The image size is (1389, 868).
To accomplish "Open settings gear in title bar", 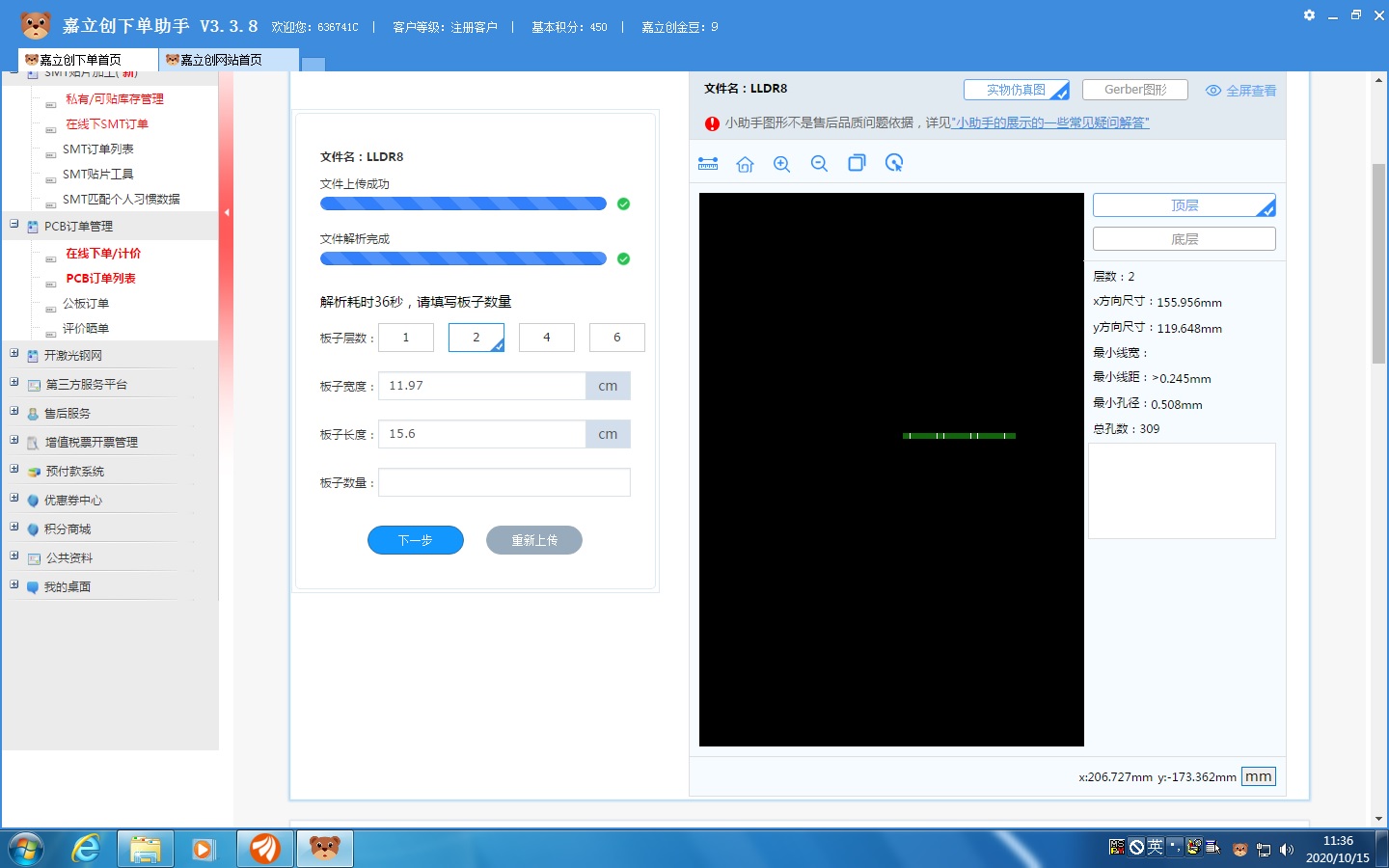I will click(x=1309, y=15).
